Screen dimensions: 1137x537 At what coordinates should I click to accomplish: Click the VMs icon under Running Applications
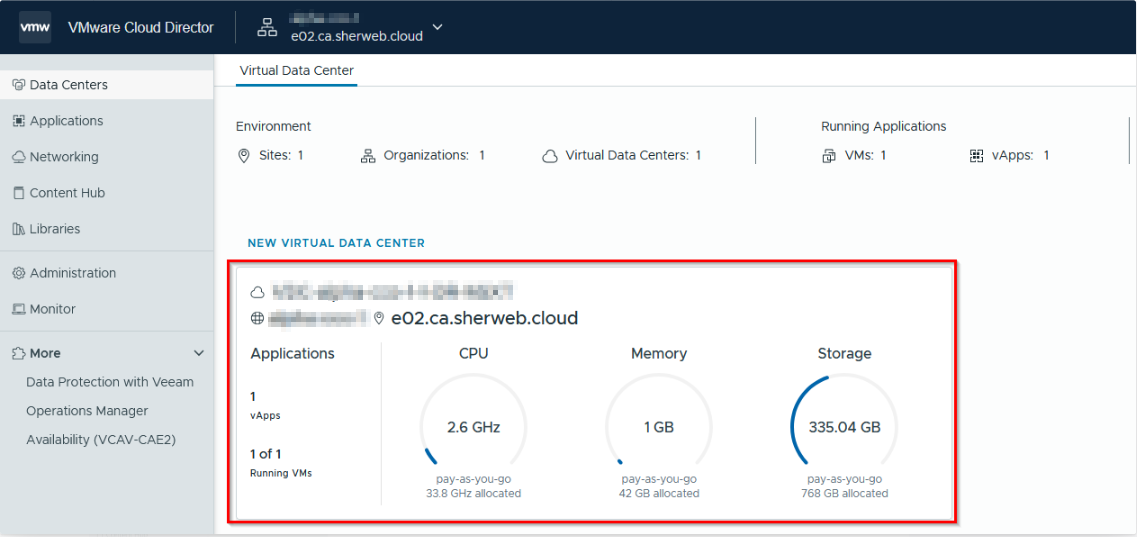tap(829, 156)
